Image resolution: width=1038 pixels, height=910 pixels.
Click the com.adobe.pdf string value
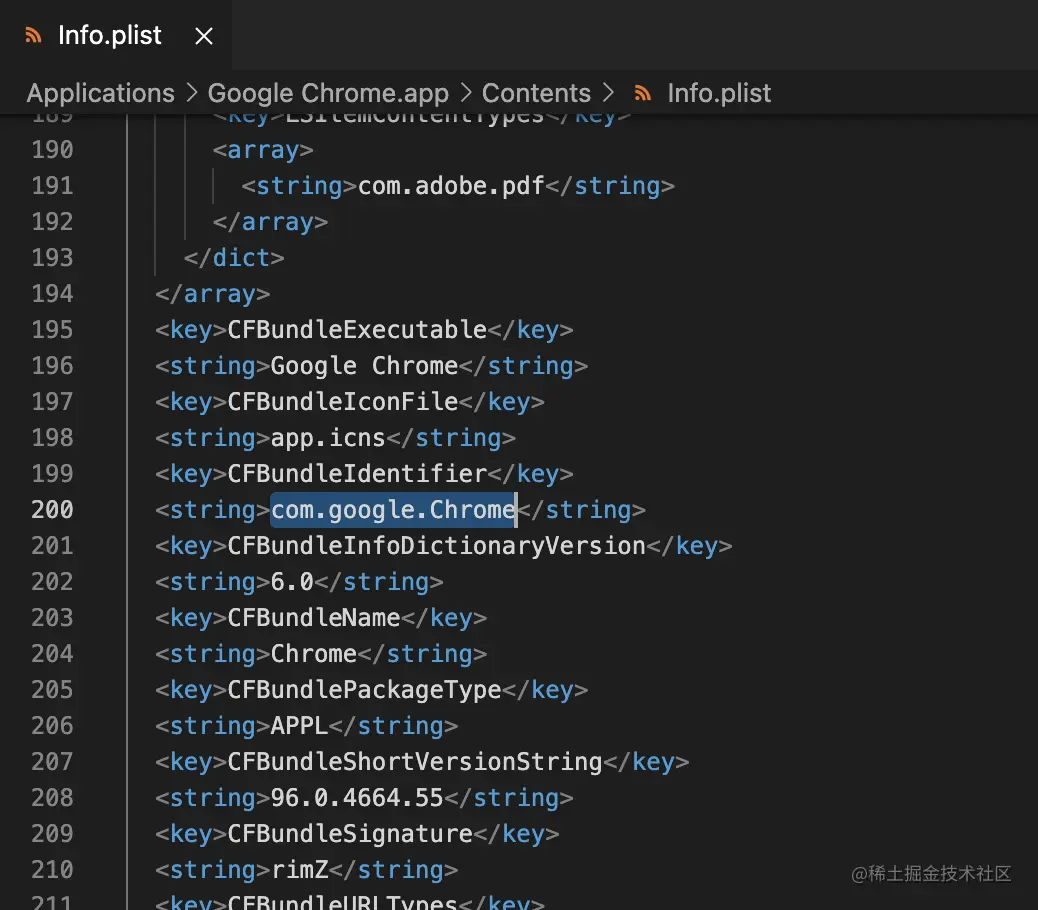pyautogui.click(x=451, y=187)
